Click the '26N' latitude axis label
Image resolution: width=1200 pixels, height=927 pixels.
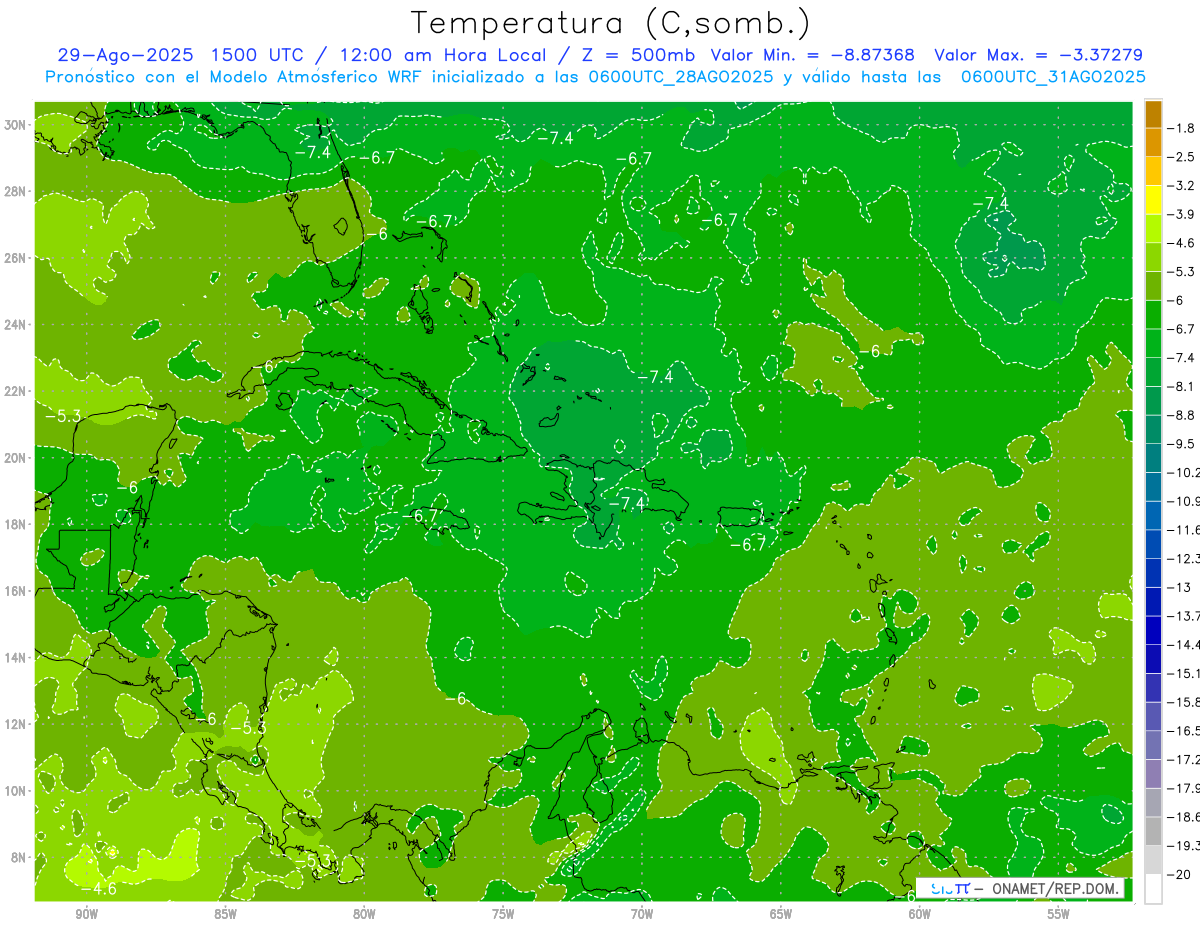(x=17, y=258)
